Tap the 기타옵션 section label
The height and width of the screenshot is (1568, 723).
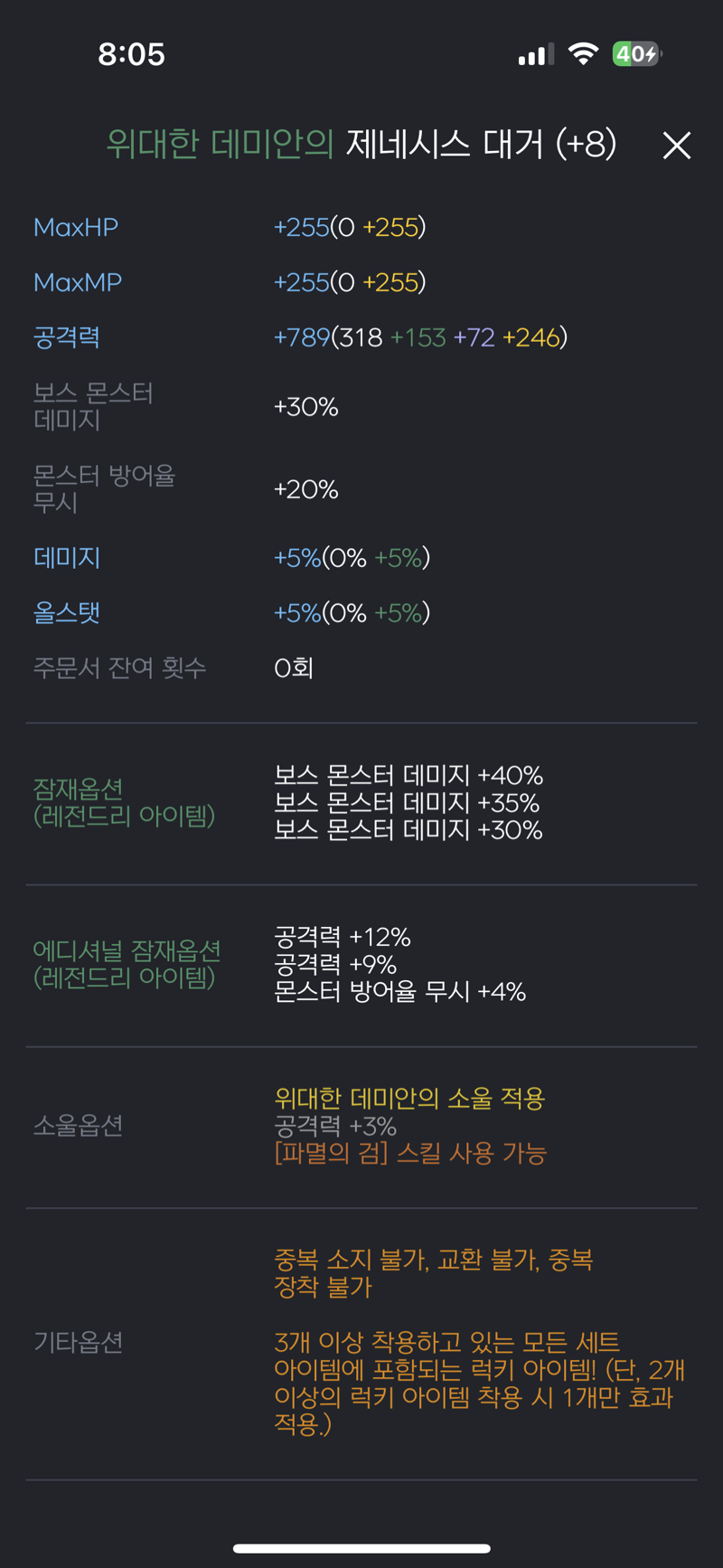(x=78, y=1342)
